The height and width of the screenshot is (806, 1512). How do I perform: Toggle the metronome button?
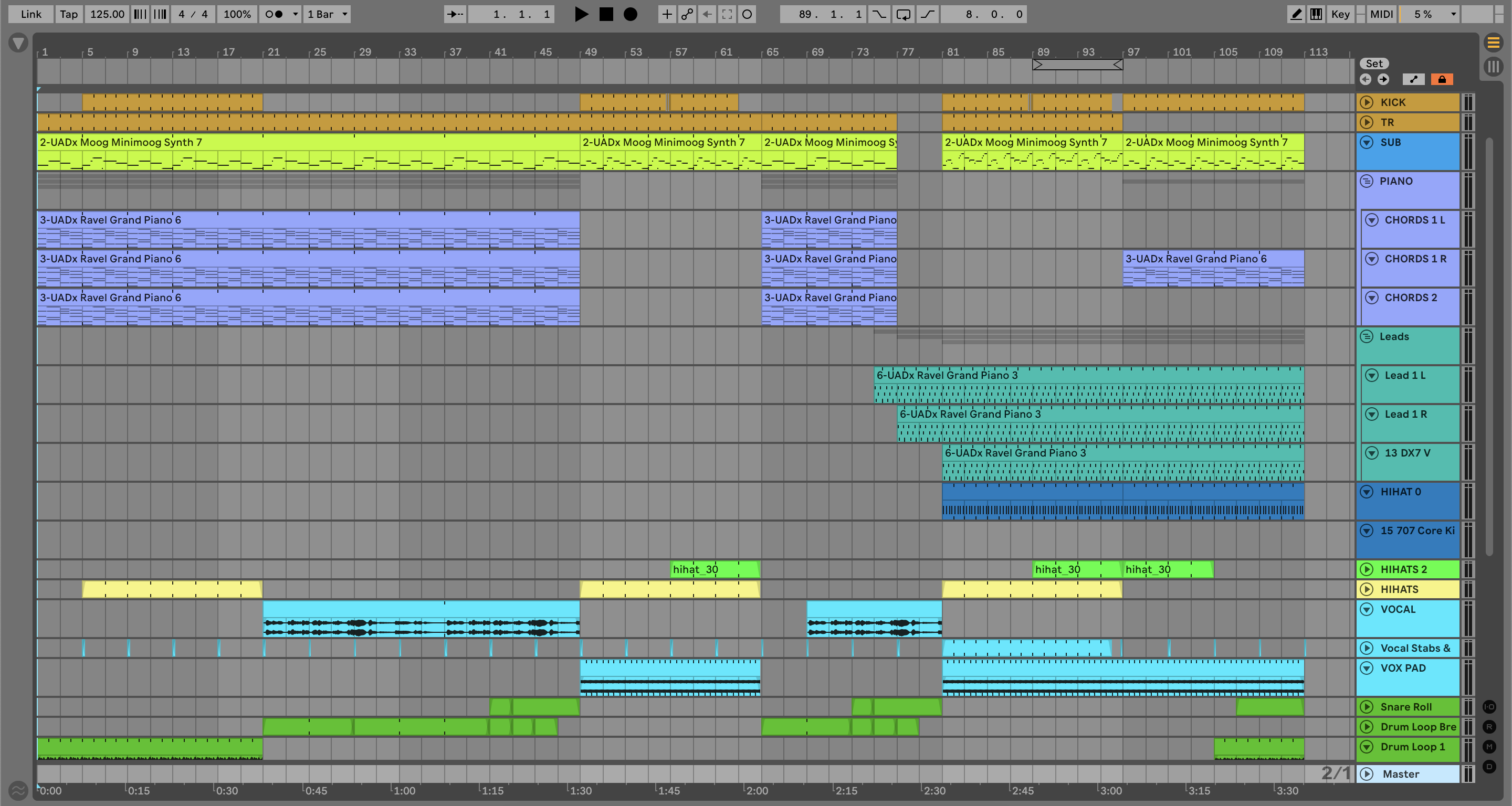click(274, 14)
